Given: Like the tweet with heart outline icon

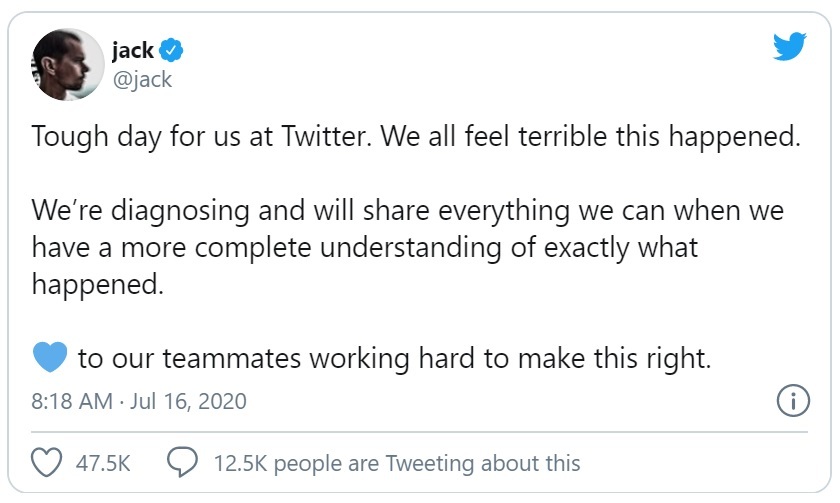Looking at the screenshot, I should (x=47, y=463).
